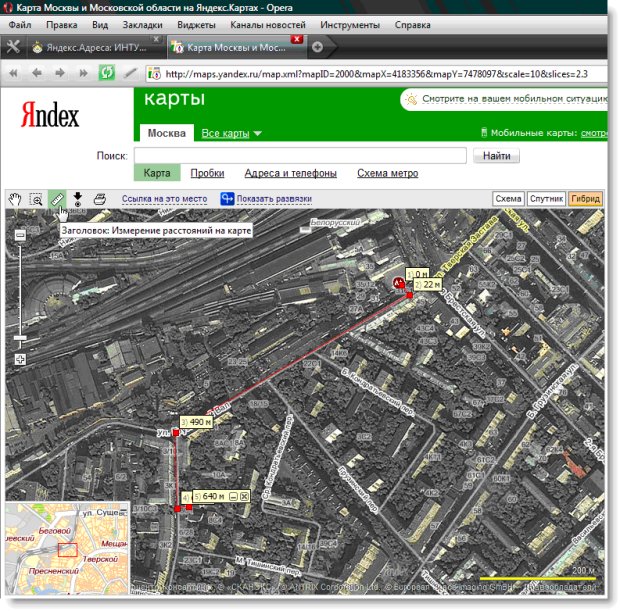Switch to Схема map view
620x611 pixels.
click(508, 199)
